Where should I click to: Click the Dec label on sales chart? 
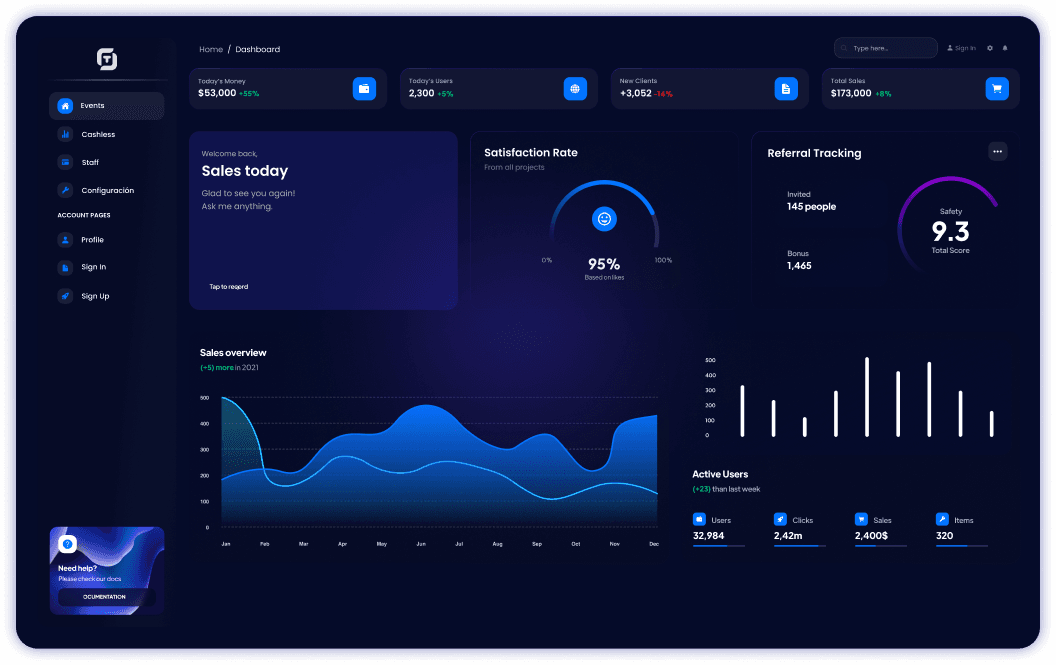point(654,544)
